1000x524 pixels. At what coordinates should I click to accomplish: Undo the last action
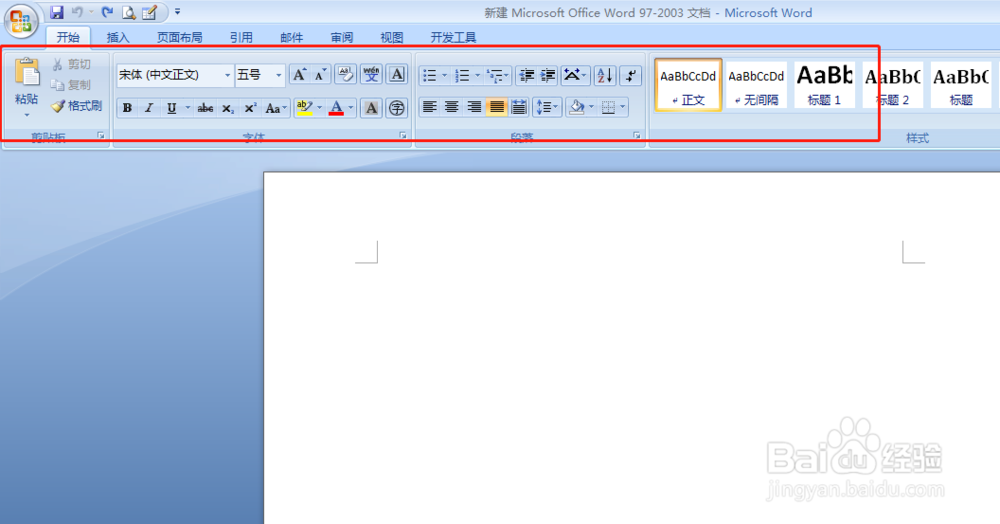77,12
